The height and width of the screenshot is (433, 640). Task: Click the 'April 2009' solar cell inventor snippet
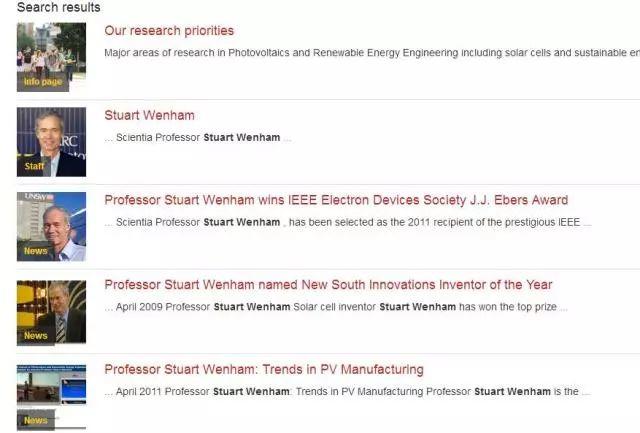click(336, 307)
